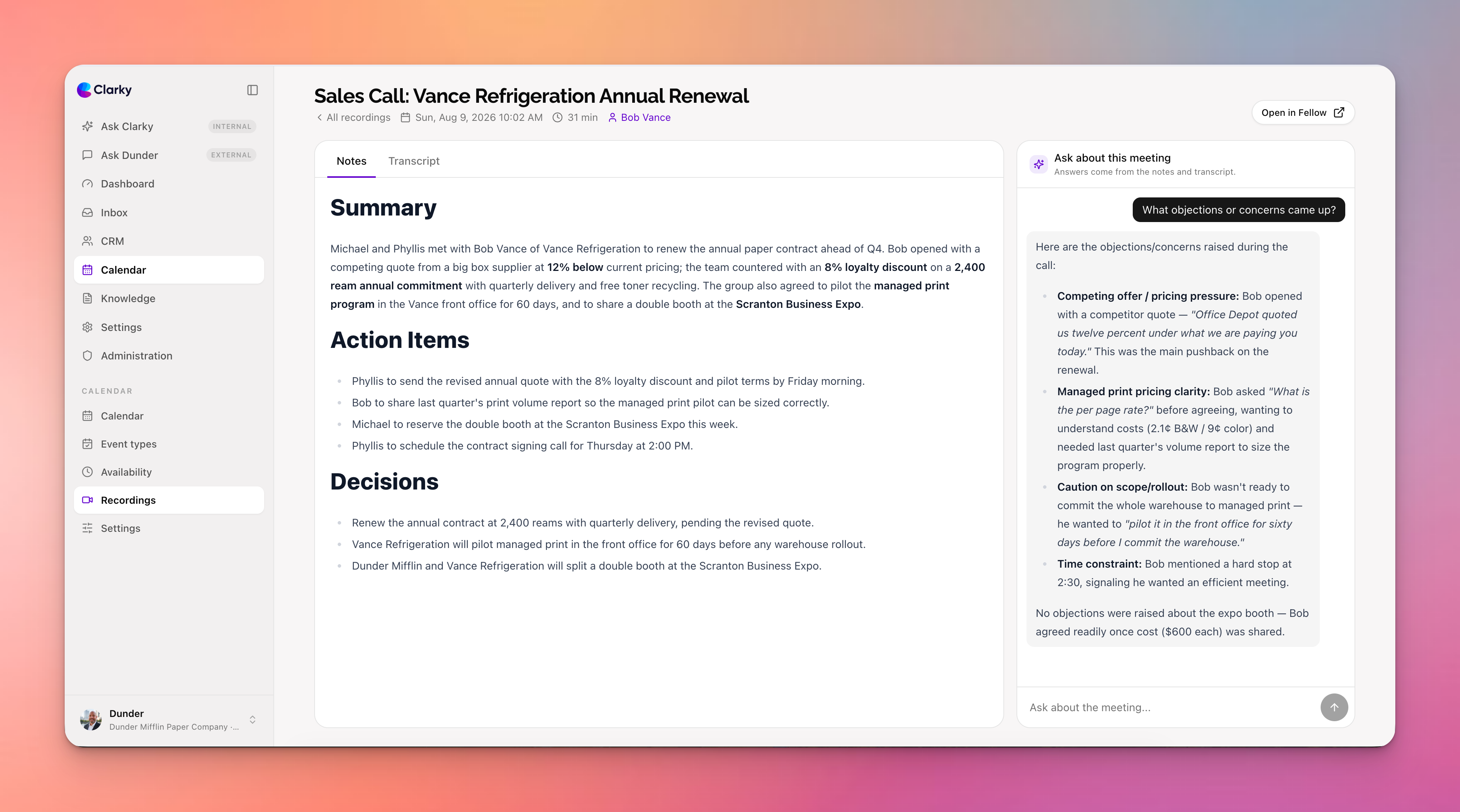Click the Settings gear icon in main nav
The height and width of the screenshot is (812, 1460).
87,327
